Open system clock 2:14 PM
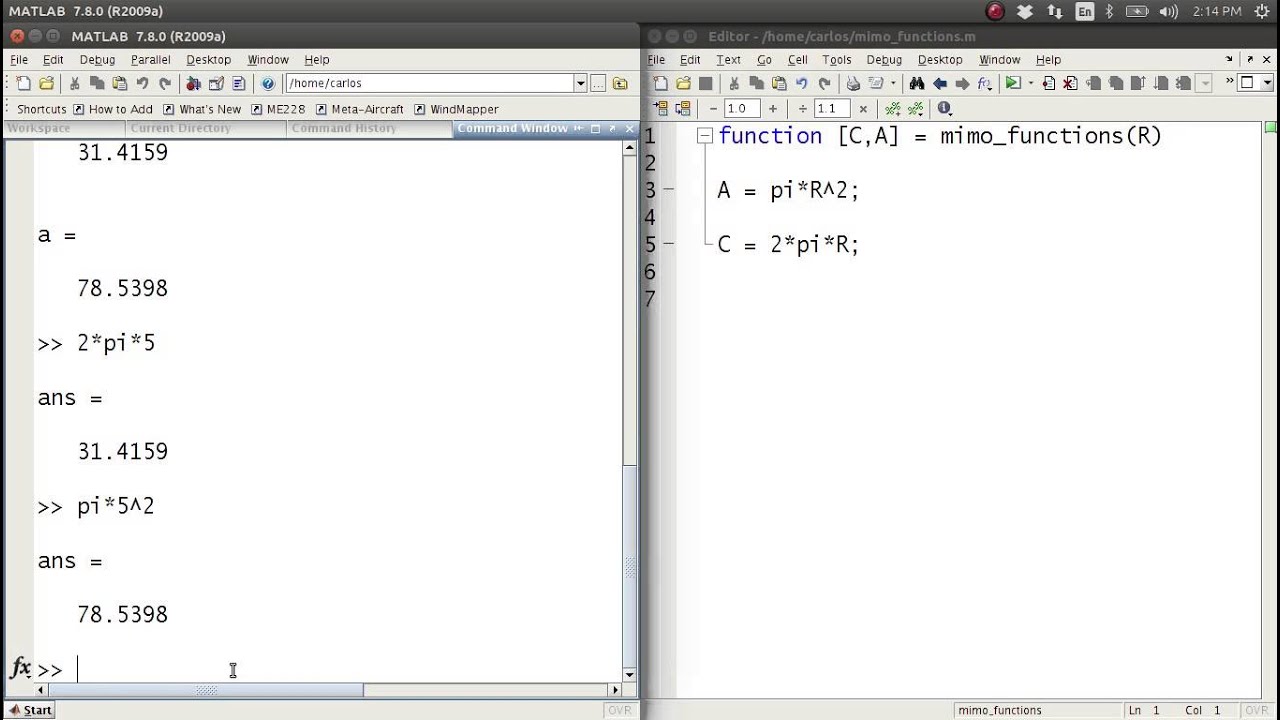This screenshot has width=1280, height=720. (1216, 11)
